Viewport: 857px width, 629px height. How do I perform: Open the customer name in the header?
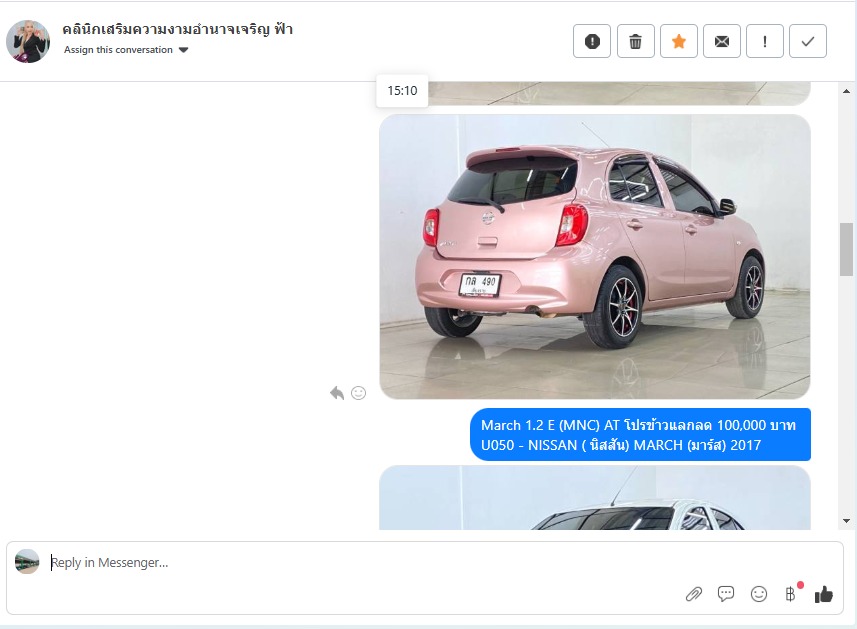click(x=178, y=29)
